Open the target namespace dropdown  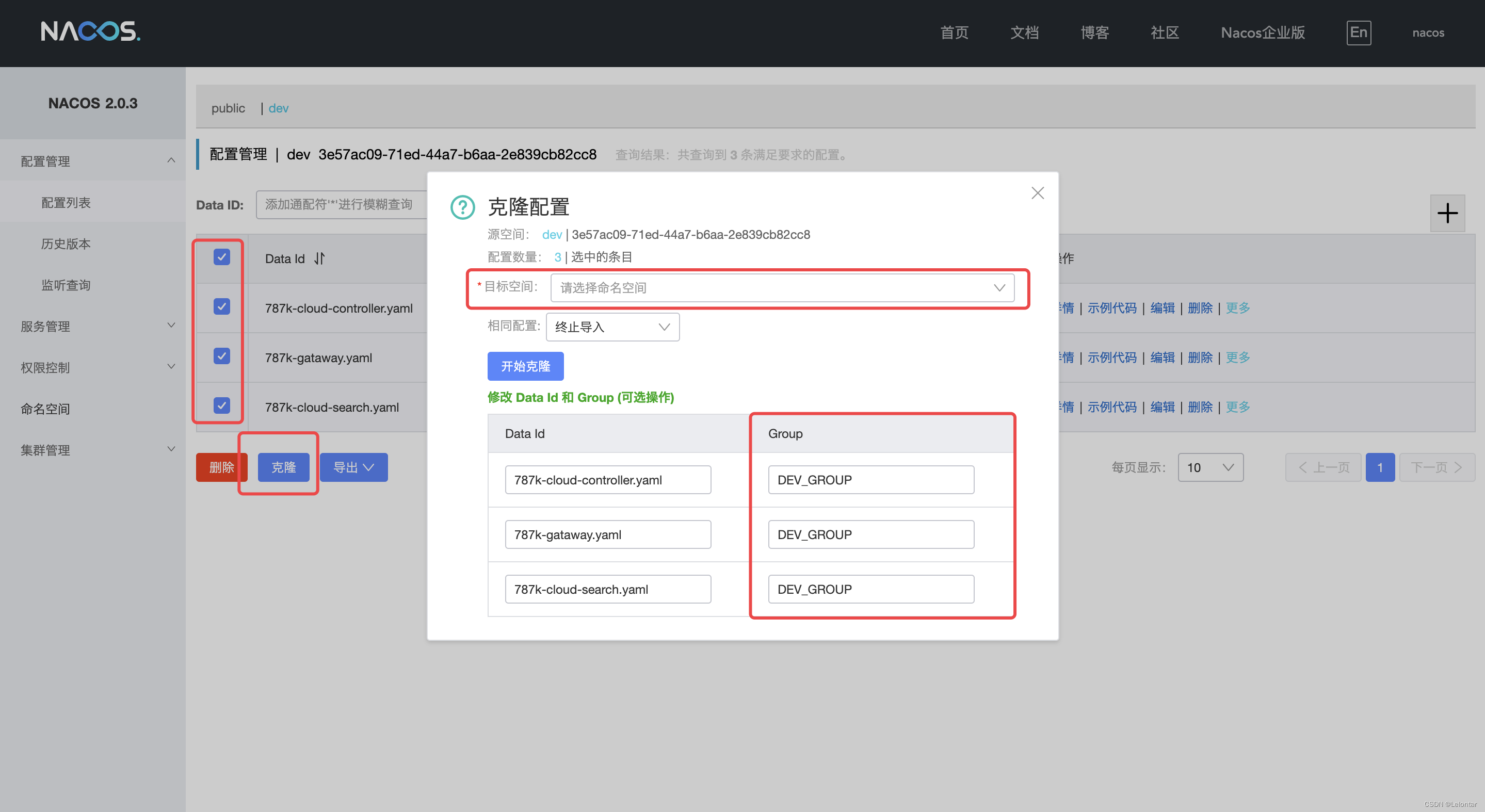(x=782, y=287)
